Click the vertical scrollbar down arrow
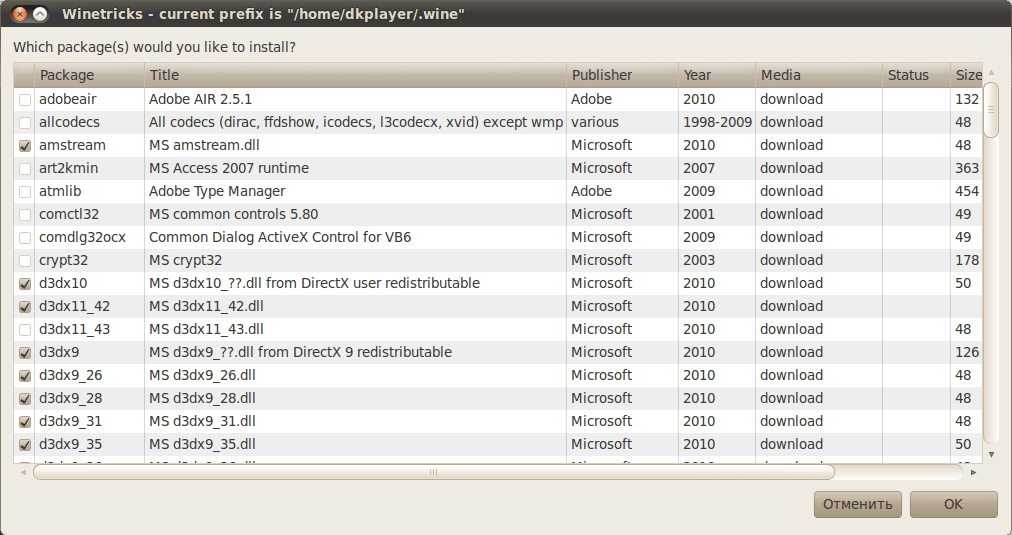 (x=991, y=454)
